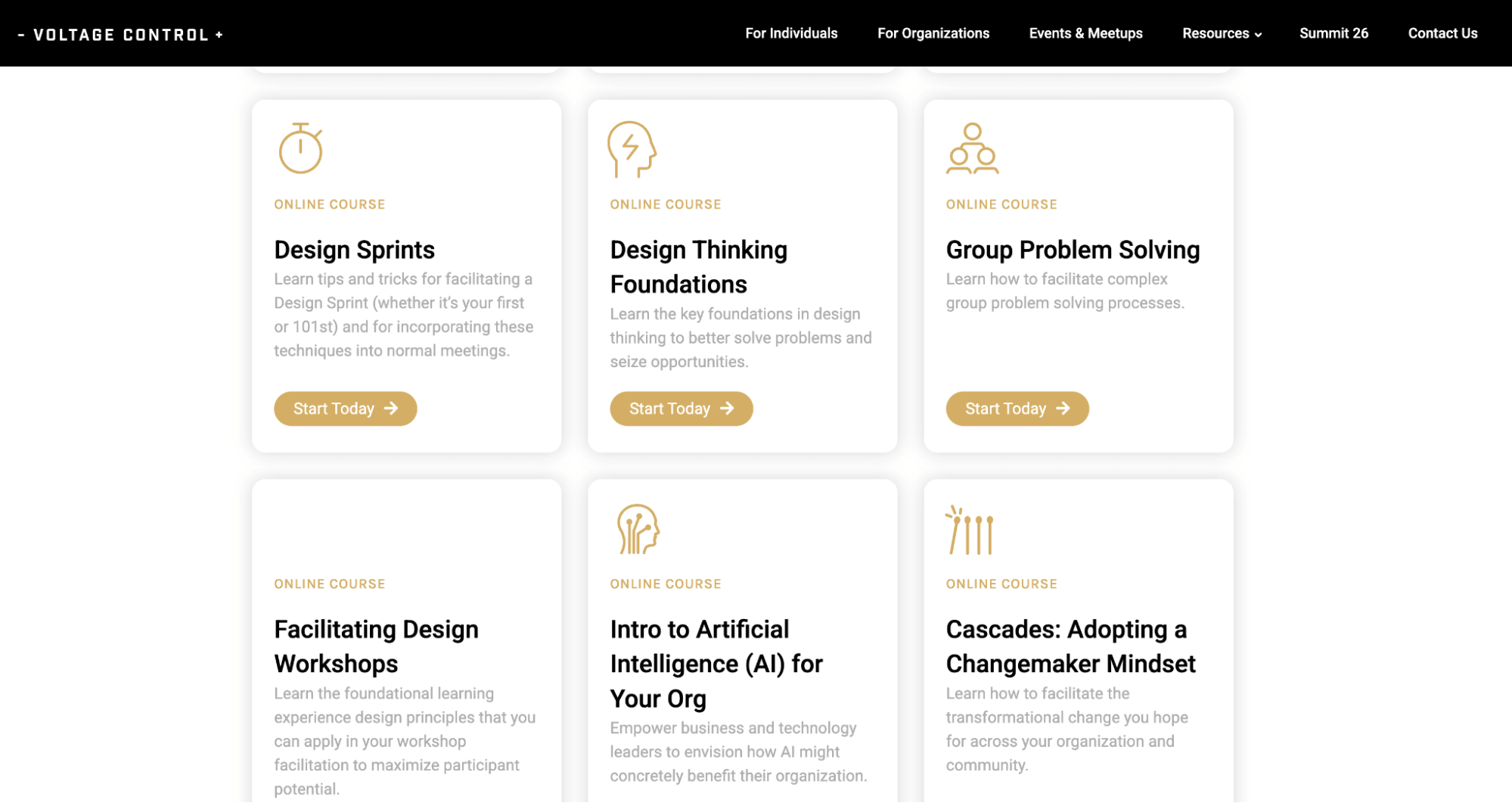Image resolution: width=1512 pixels, height=803 pixels.
Task: Select Events & Meetups in the navigation bar
Action: [1085, 33]
